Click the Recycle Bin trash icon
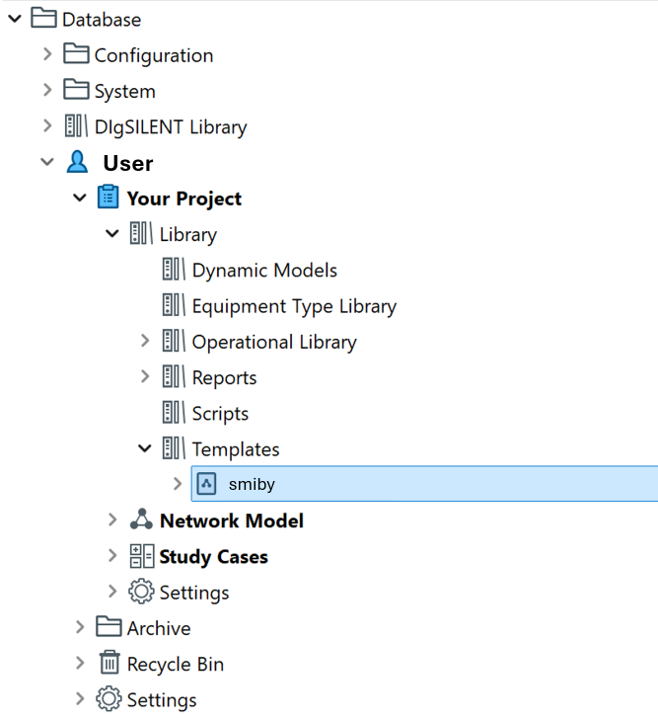The height and width of the screenshot is (720, 658). tap(108, 664)
